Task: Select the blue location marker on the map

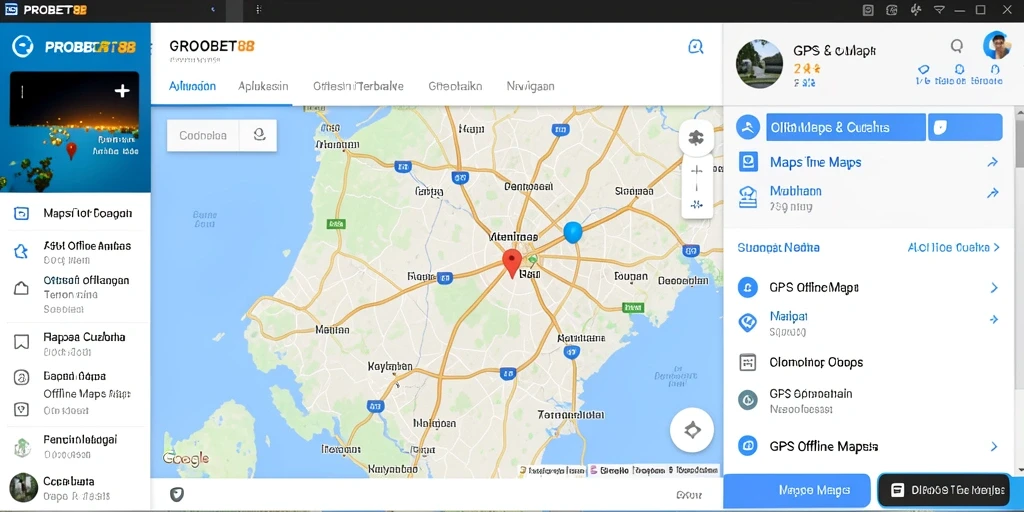Action: (572, 232)
